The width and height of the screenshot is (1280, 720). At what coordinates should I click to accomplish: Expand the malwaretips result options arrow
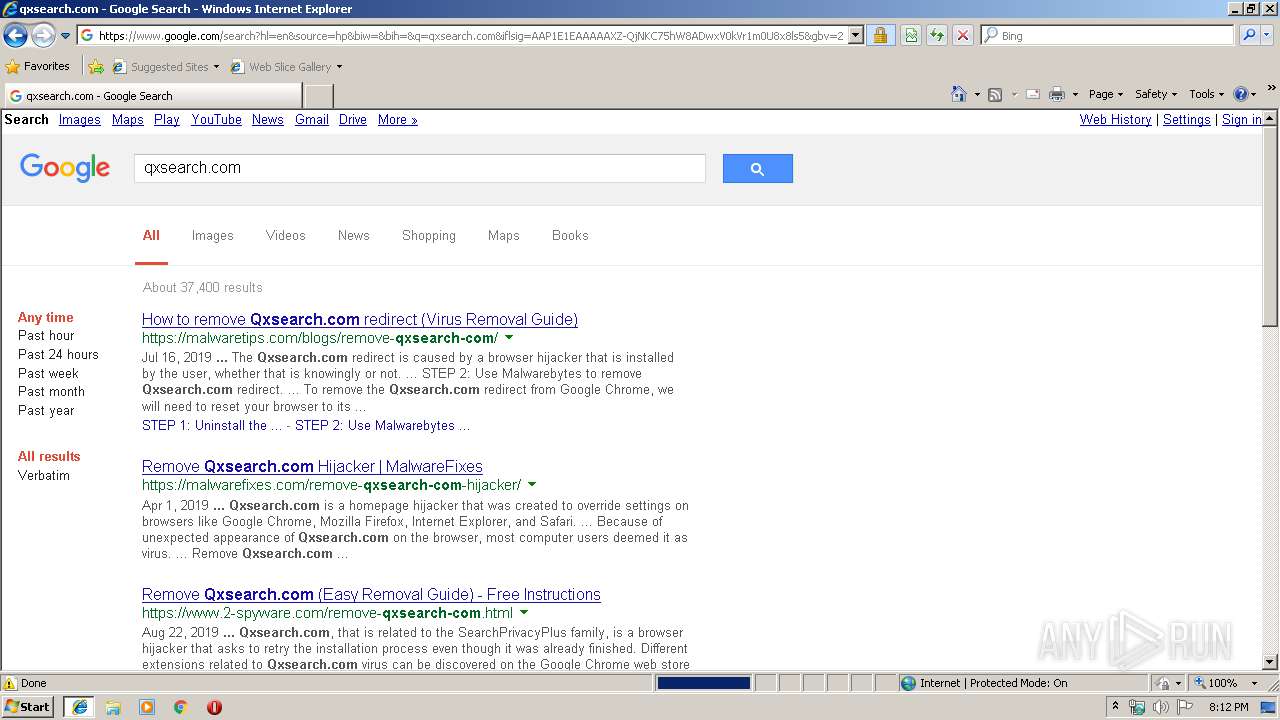pos(509,338)
